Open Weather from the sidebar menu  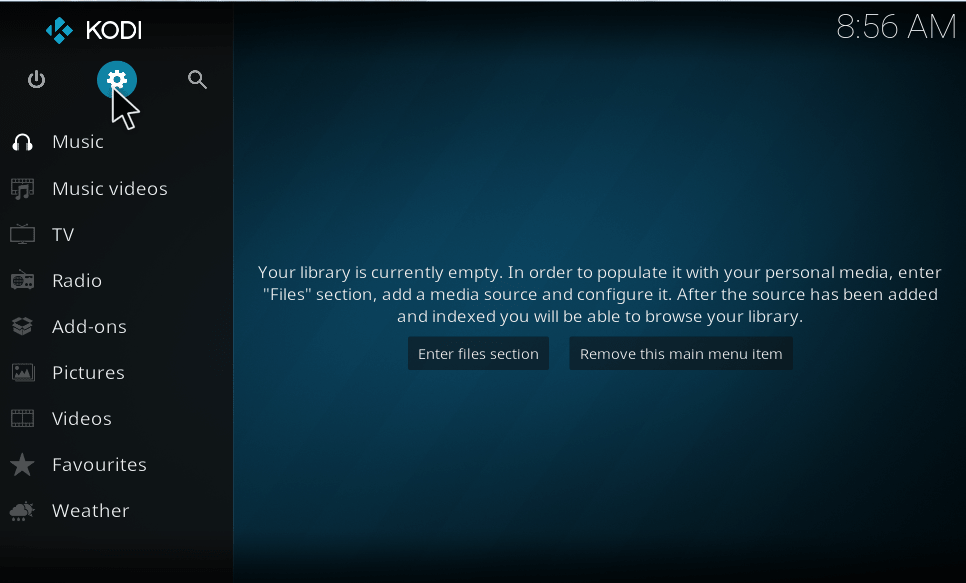[90, 510]
